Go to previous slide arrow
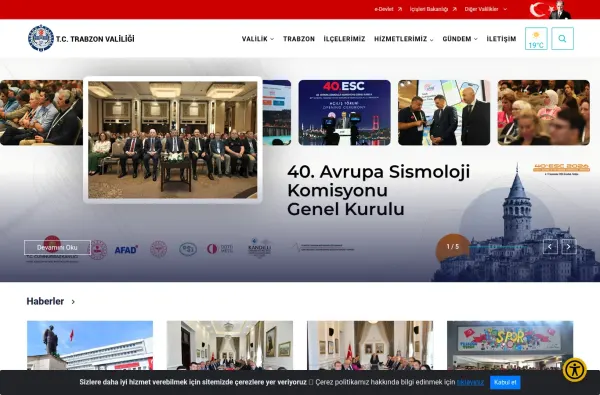This screenshot has width=600, height=395. [550, 247]
